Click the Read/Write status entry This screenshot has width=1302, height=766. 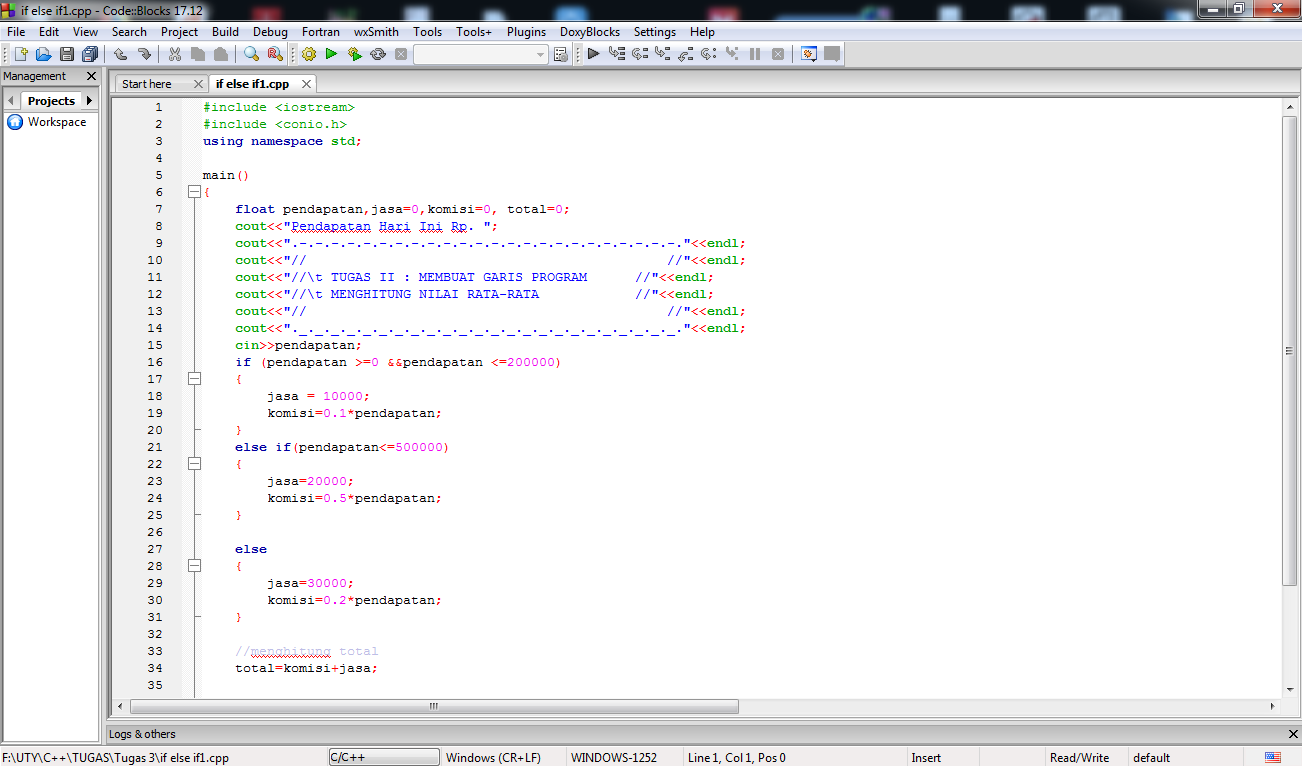click(x=1079, y=757)
